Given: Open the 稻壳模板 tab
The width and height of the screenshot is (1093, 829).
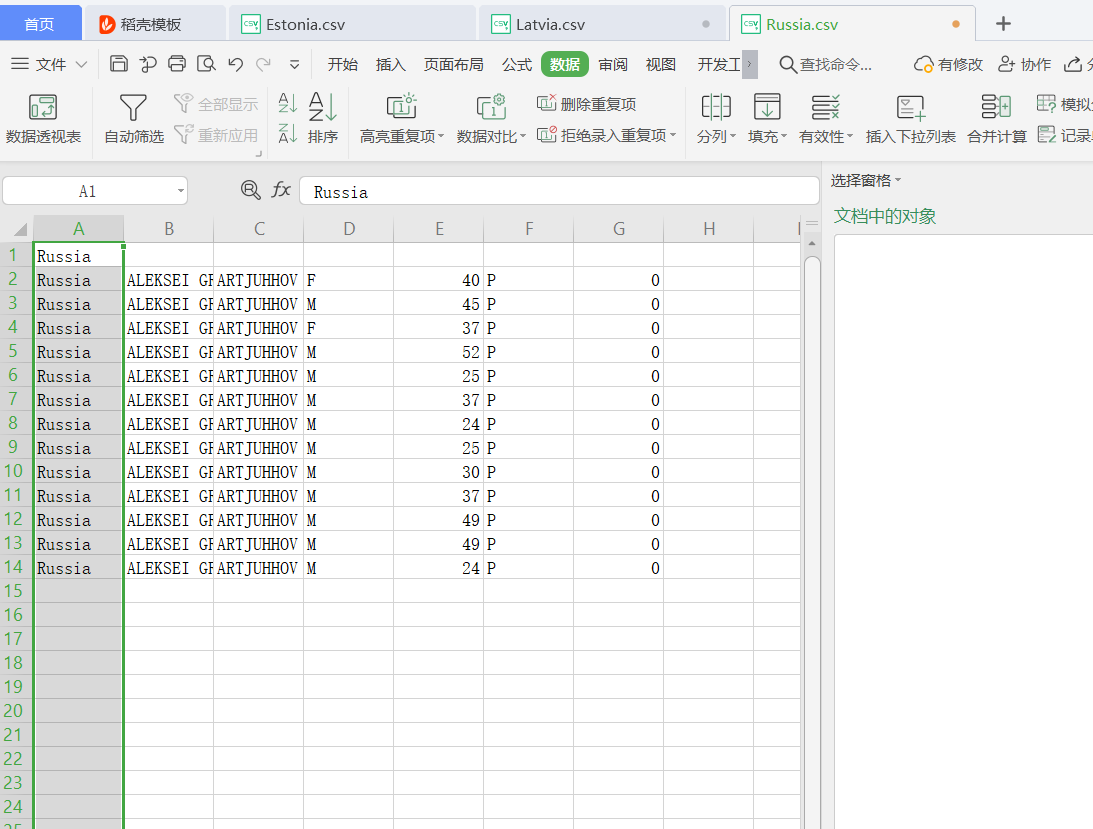Looking at the screenshot, I should click(155, 24).
